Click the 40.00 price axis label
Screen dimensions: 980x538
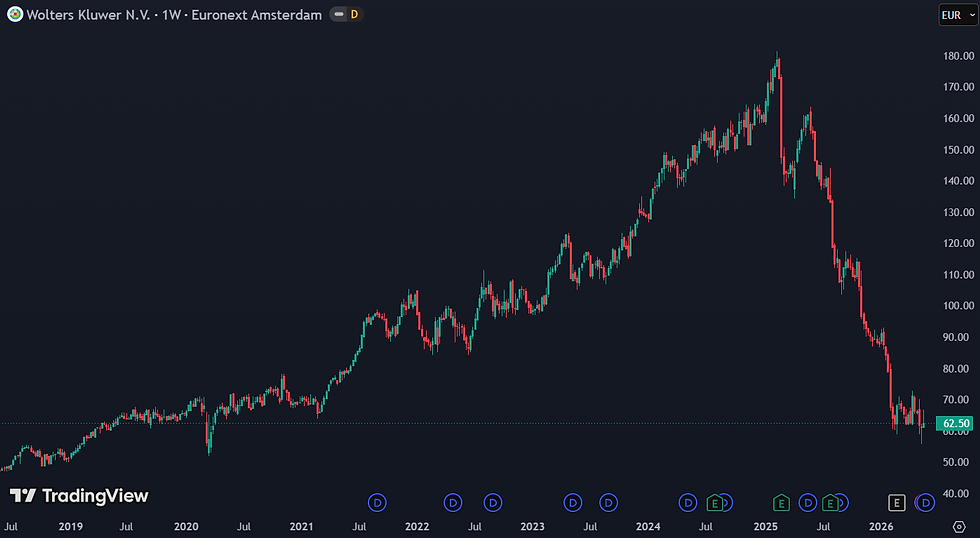coord(957,494)
